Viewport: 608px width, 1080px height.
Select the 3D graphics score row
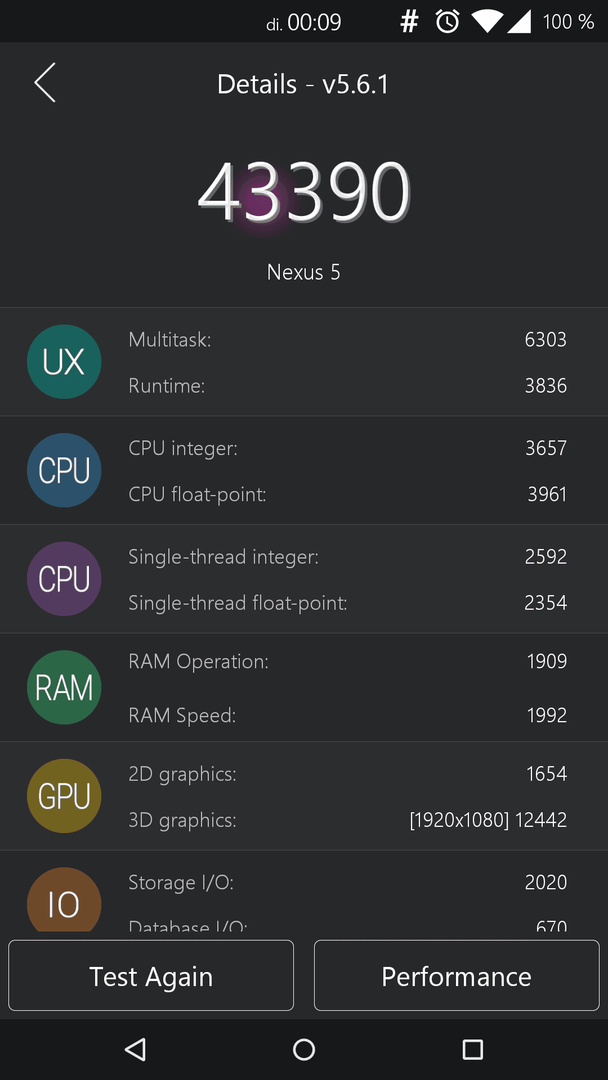click(347, 820)
